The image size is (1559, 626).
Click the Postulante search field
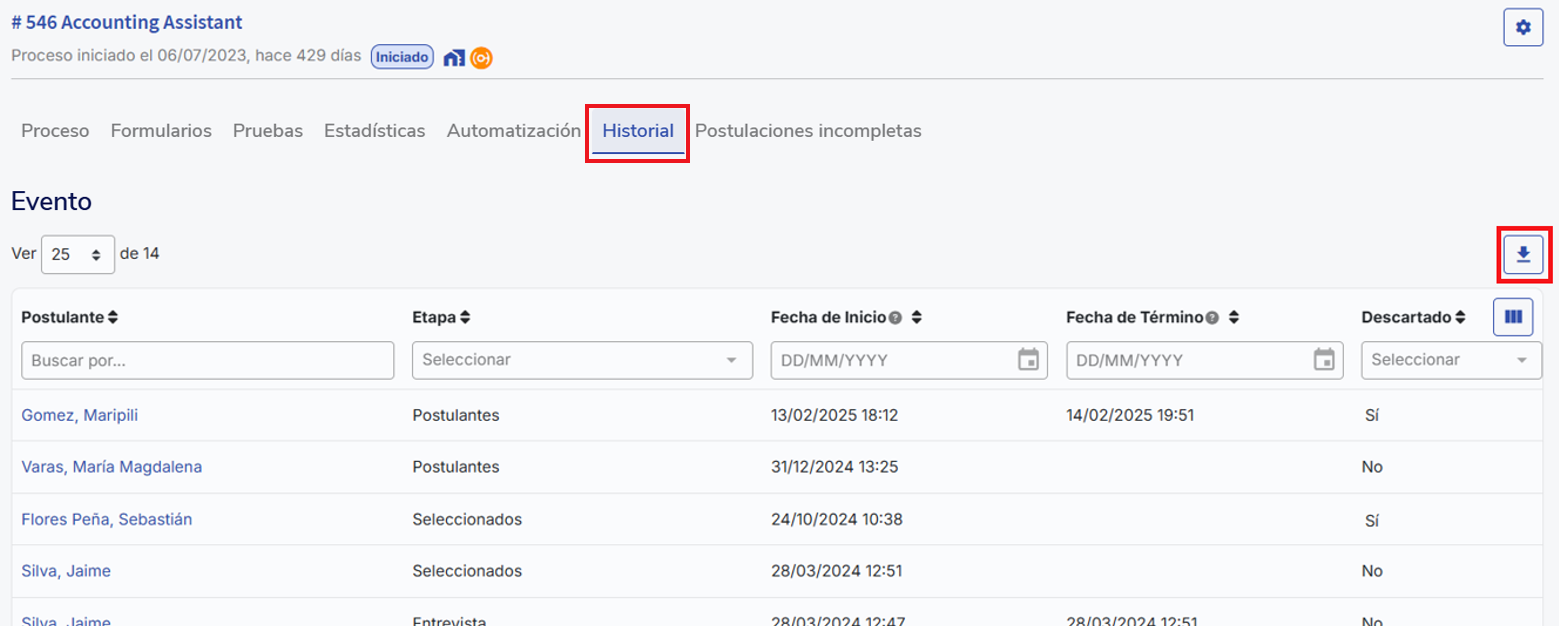207,360
